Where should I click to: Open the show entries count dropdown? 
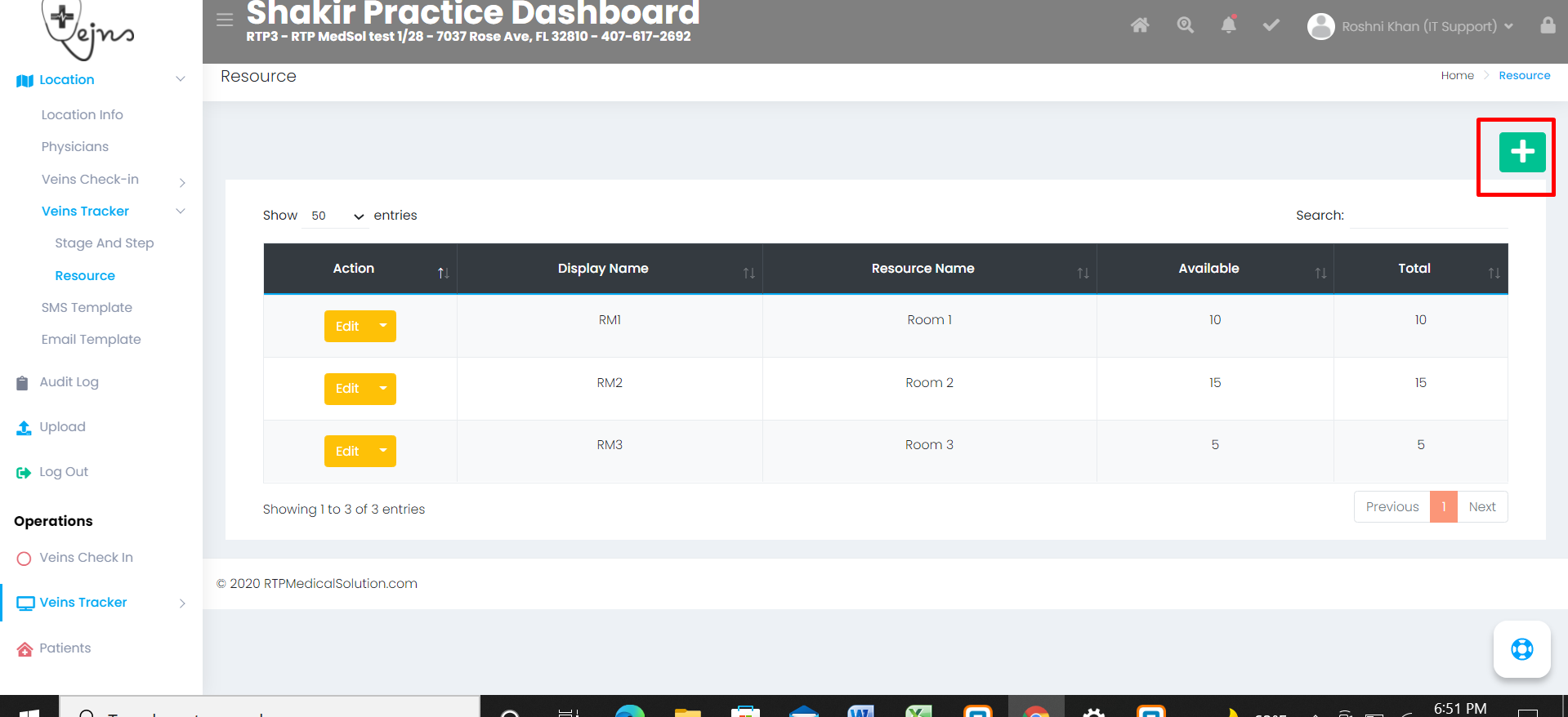[336, 216]
